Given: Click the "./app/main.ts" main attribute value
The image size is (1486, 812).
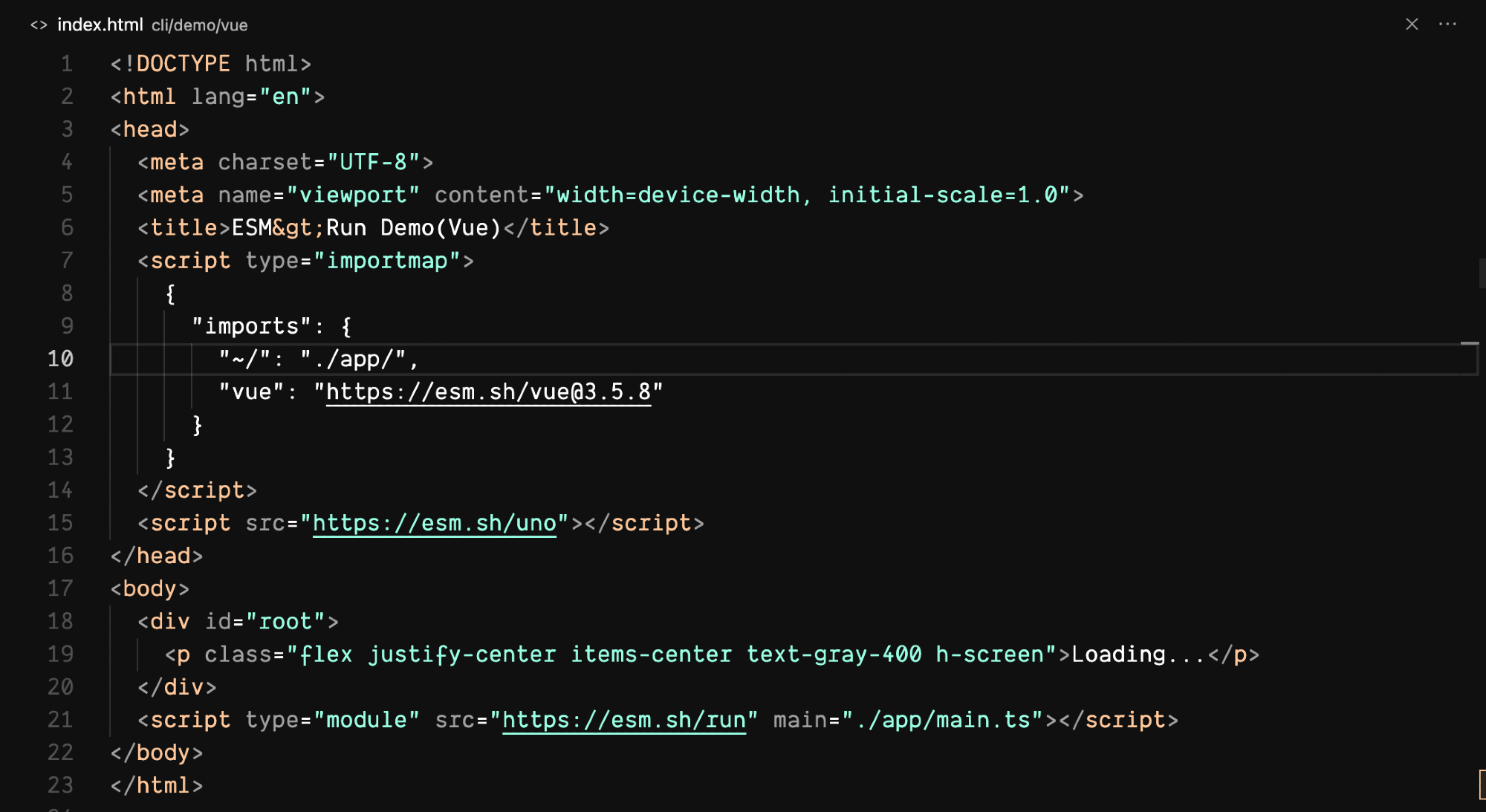Looking at the screenshot, I should pyautogui.click(x=943, y=720).
